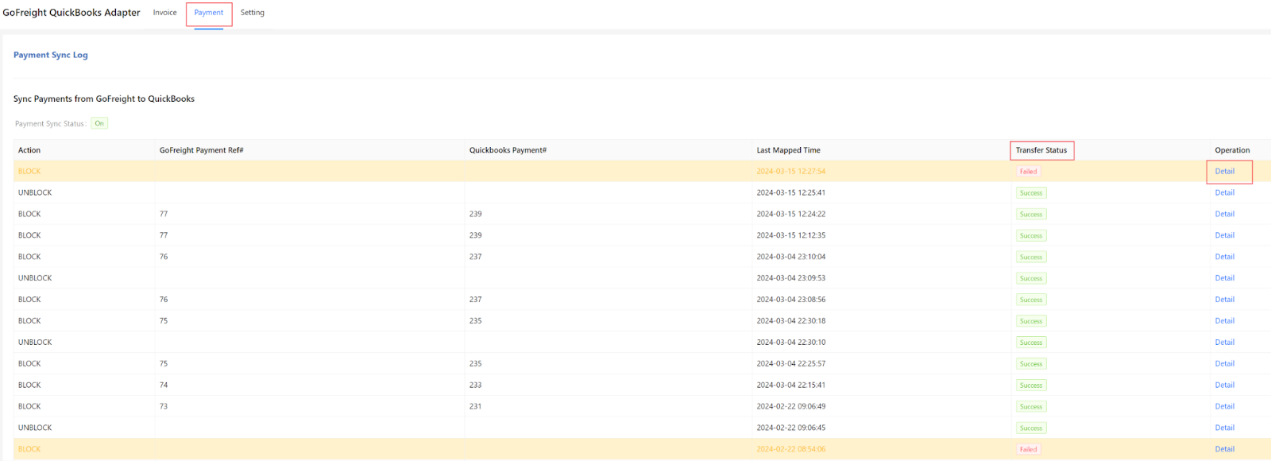The height and width of the screenshot is (461, 1271).
Task: Toggle the Payment Sync Status On switch
Action: click(x=99, y=123)
